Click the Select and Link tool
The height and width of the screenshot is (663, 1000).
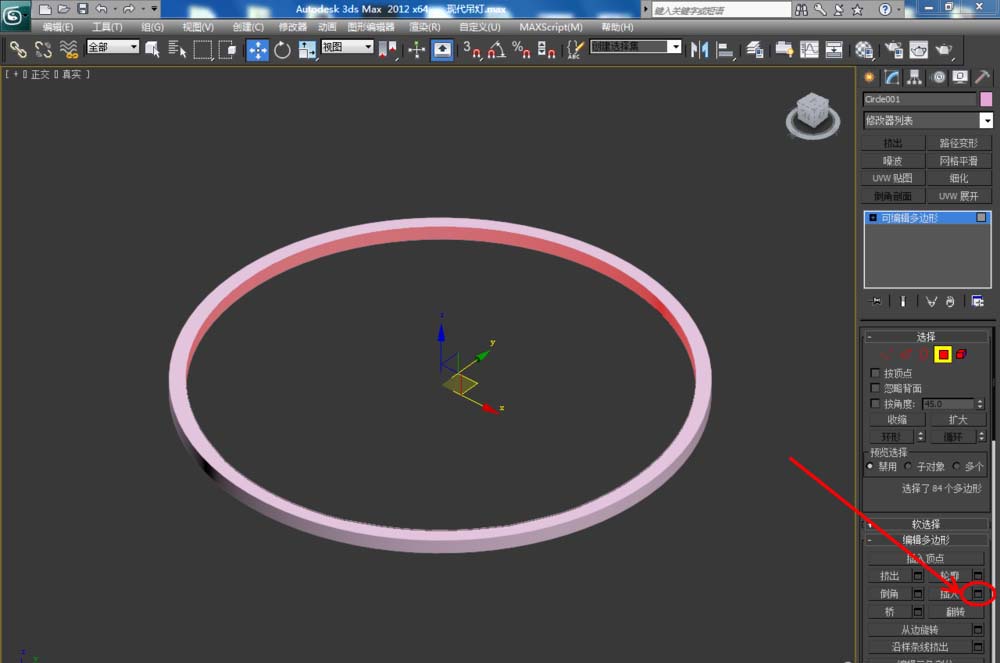pyautogui.click(x=18, y=49)
